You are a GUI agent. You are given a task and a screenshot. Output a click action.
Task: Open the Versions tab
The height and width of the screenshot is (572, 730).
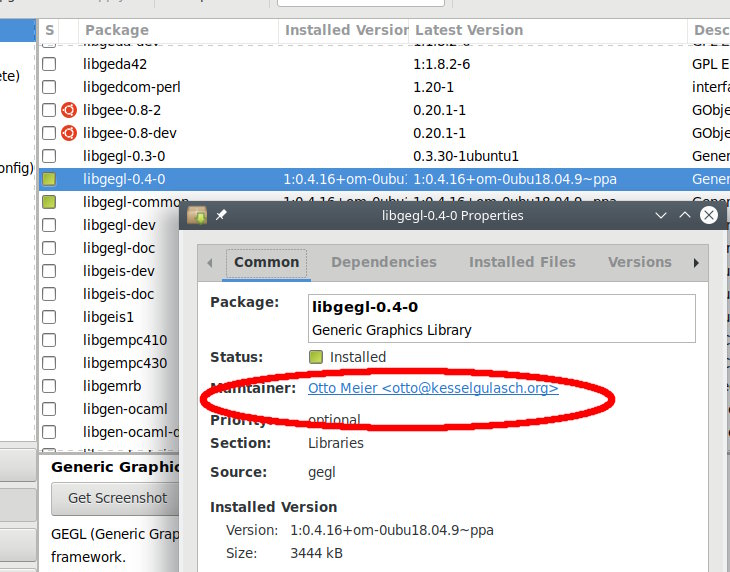click(640, 262)
